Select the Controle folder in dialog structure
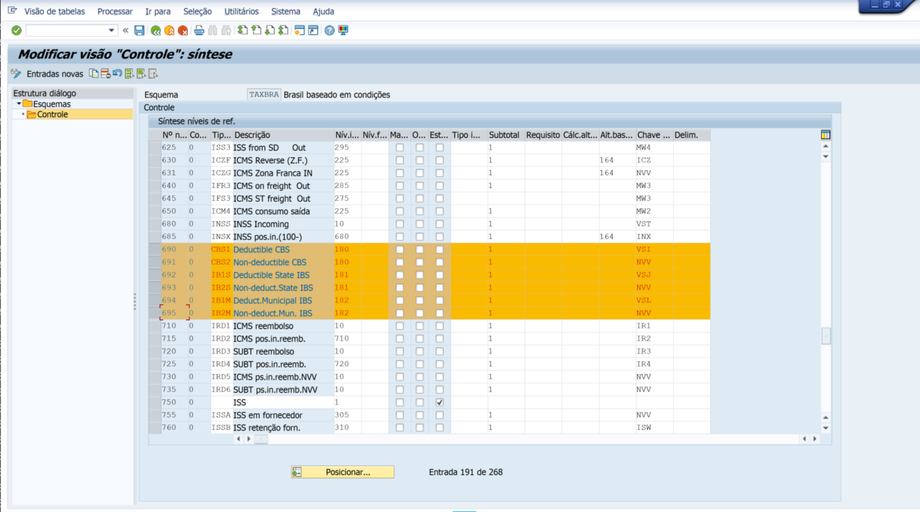920x512 pixels. (x=52, y=115)
